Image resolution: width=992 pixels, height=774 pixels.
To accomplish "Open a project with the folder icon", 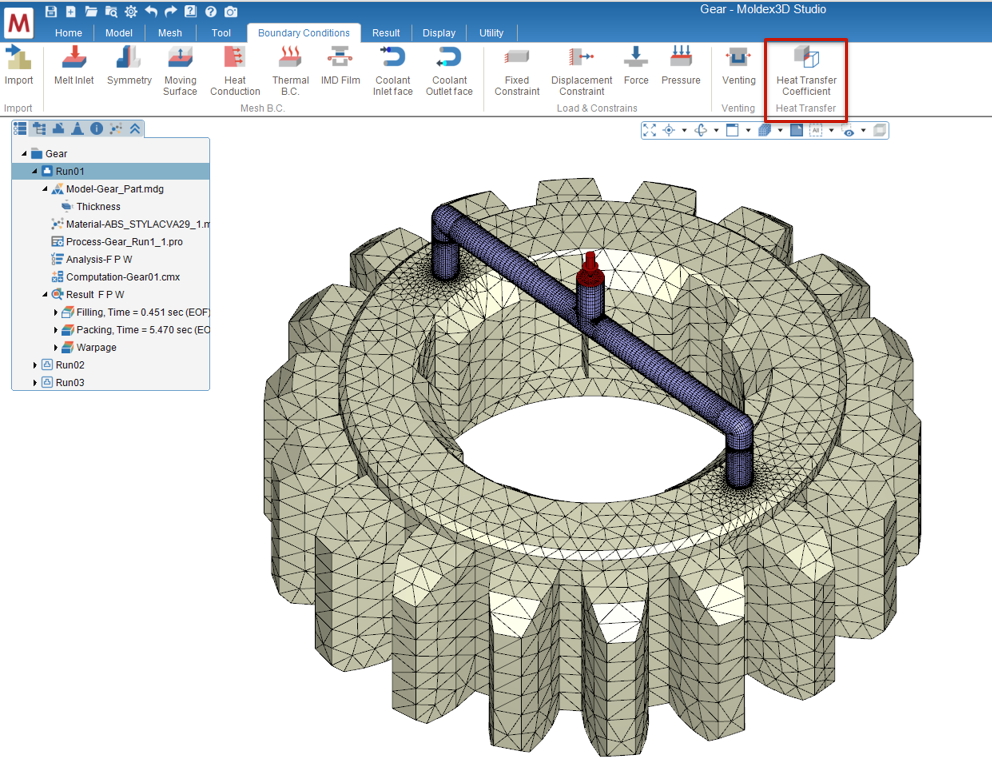I will coord(91,11).
